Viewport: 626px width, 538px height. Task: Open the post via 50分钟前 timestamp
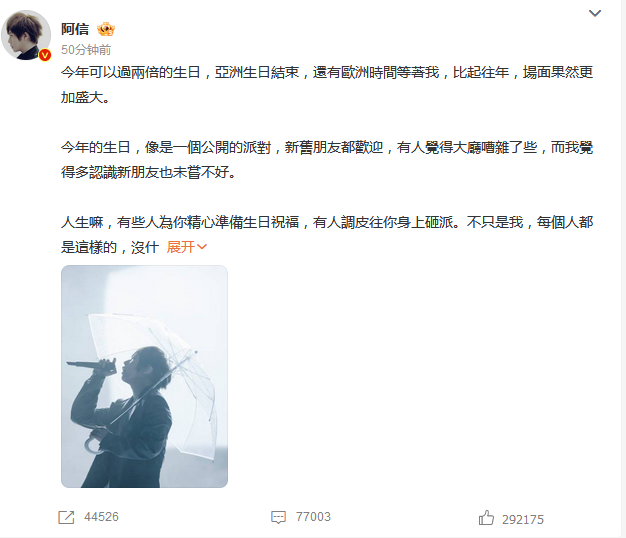pos(86,49)
